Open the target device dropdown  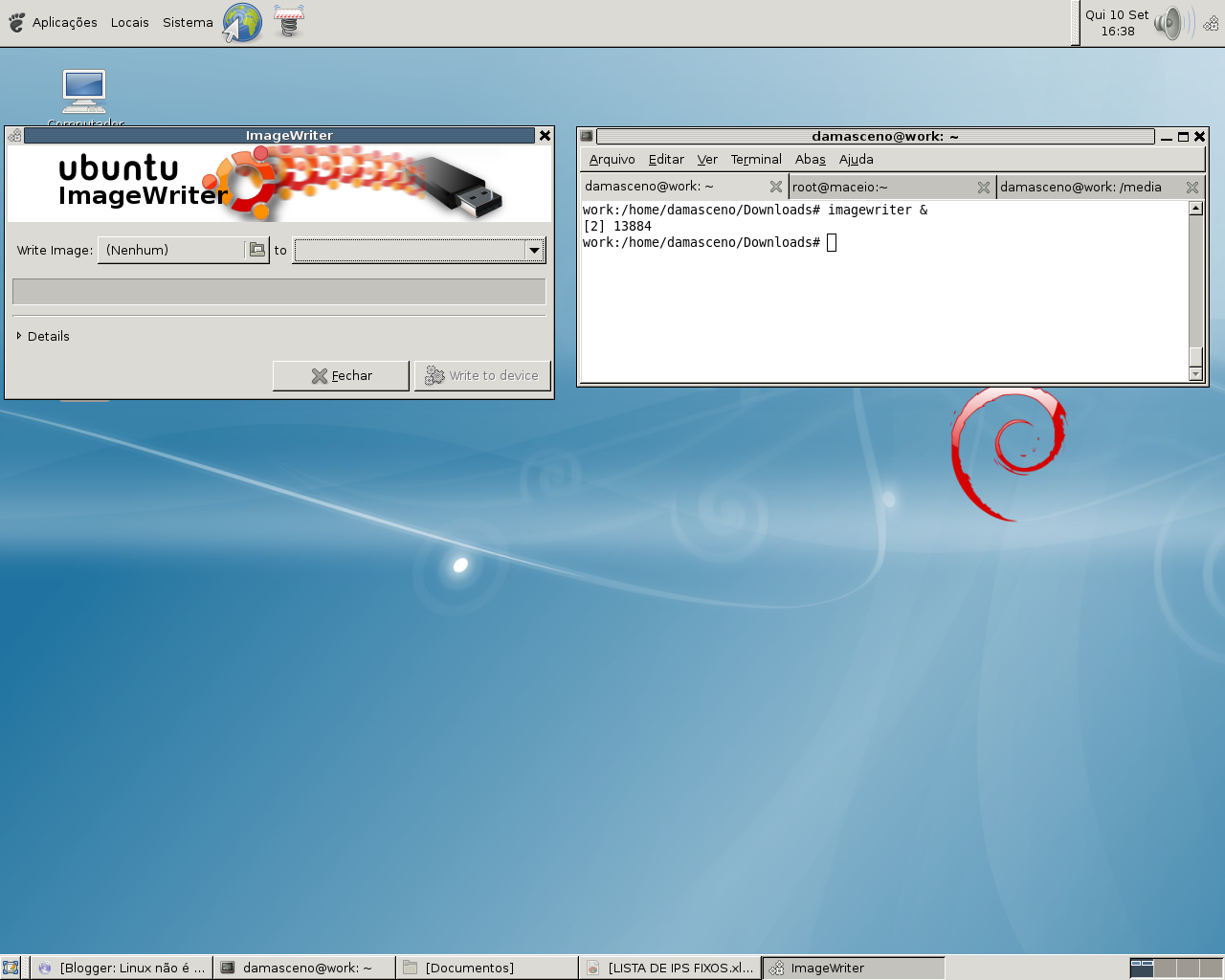click(419, 250)
